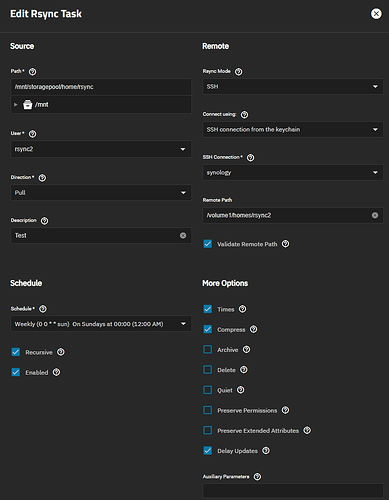Clear the Remote Path using its x icon

tap(375, 215)
